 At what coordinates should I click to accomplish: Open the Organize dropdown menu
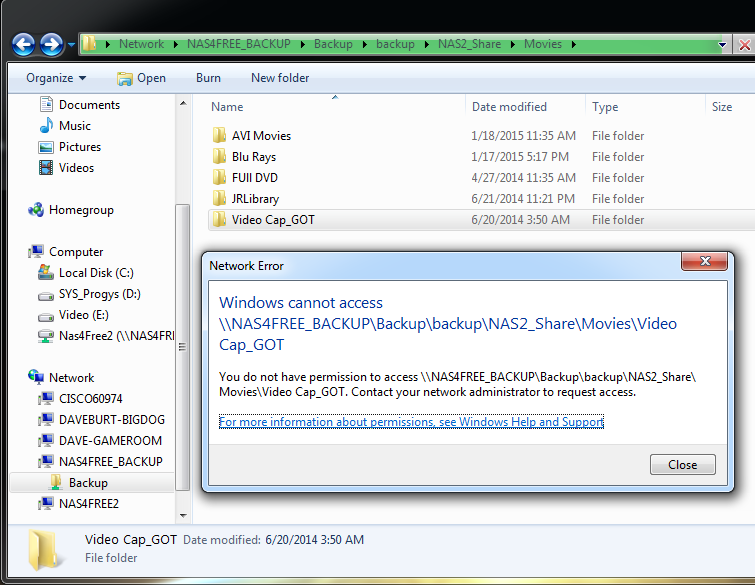[55, 78]
